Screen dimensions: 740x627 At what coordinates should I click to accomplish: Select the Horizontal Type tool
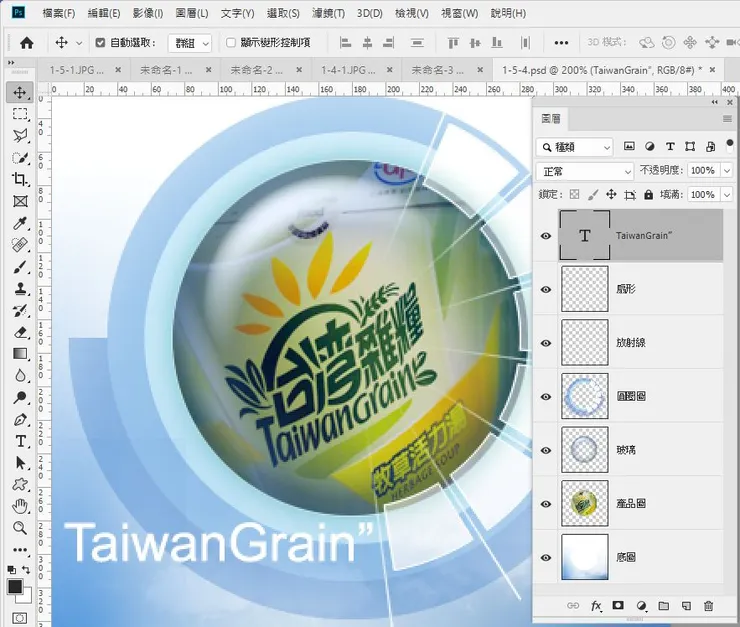tap(20, 441)
